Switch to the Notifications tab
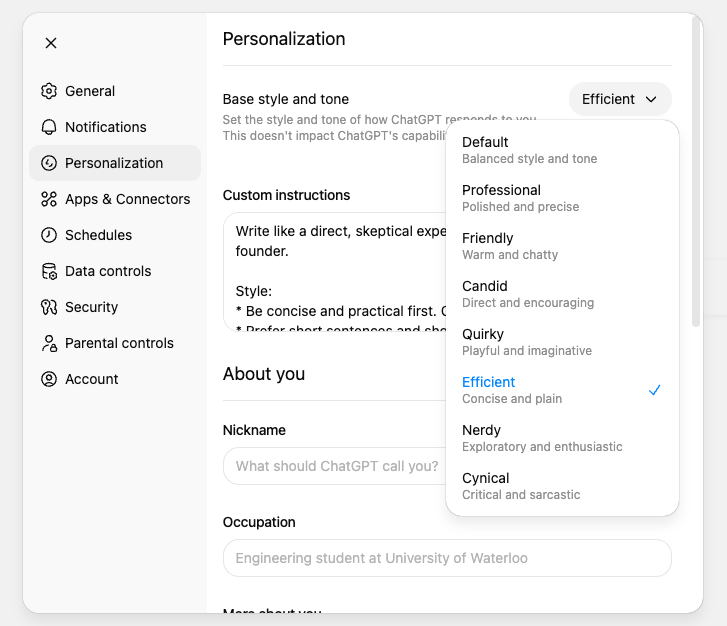 click(x=115, y=127)
